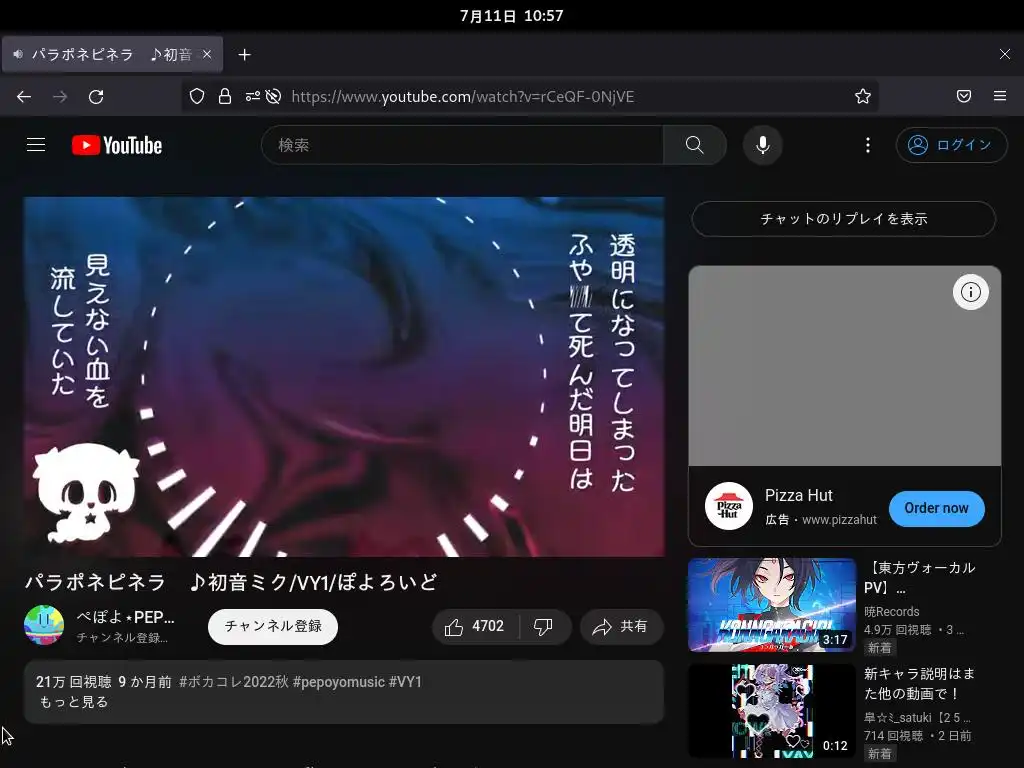Click the search magnifier button
This screenshot has width=1024, height=768.
click(x=695, y=145)
